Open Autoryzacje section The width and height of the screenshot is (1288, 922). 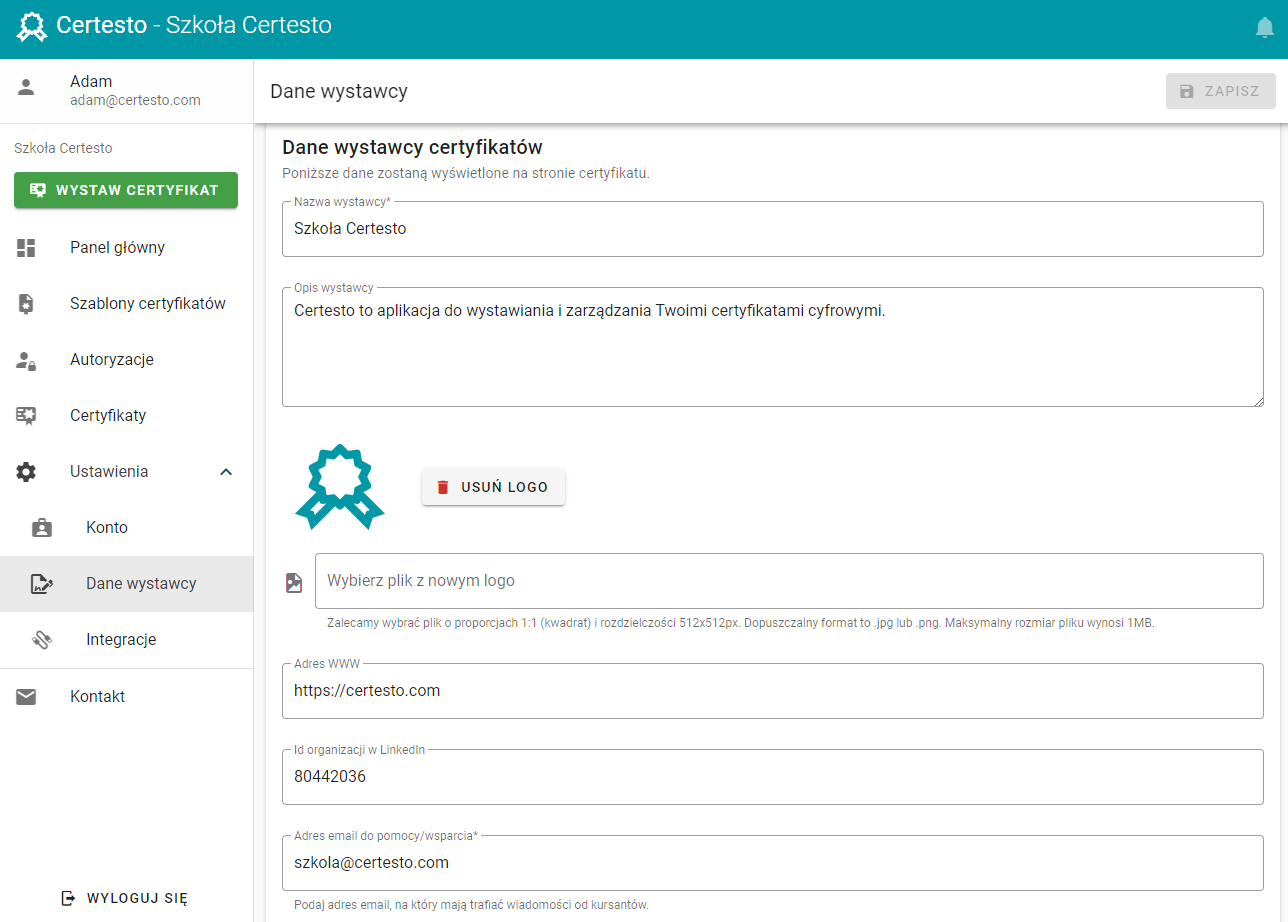pos(126,360)
